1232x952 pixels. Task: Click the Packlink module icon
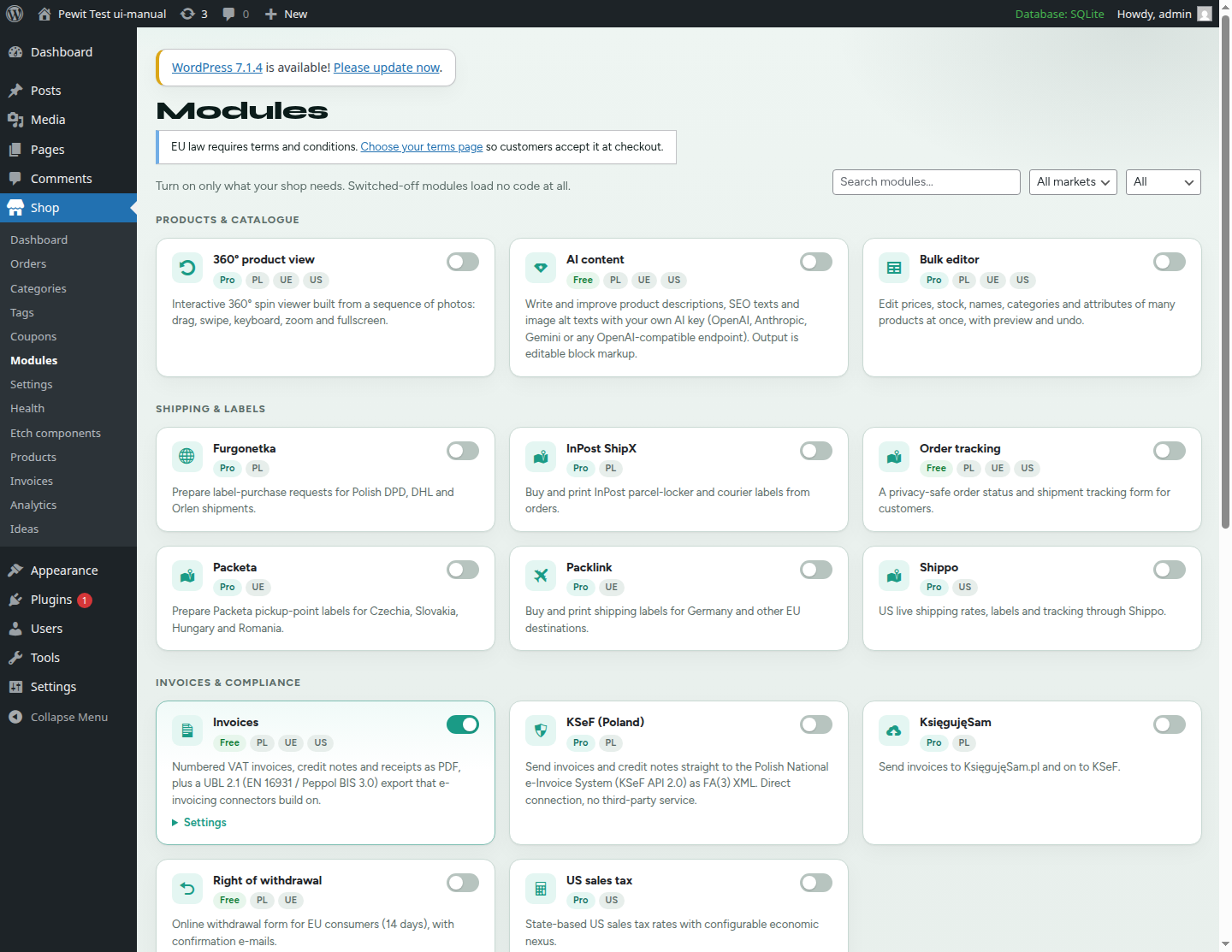tap(541, 576)
